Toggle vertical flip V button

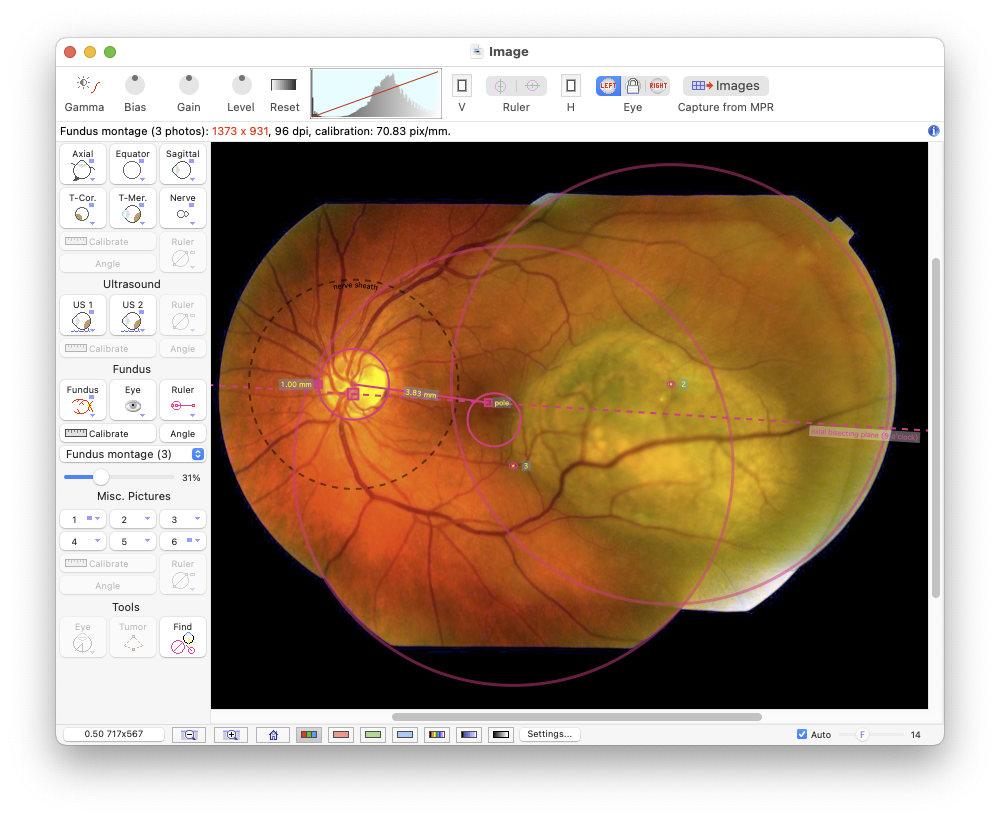click(462, 85)
